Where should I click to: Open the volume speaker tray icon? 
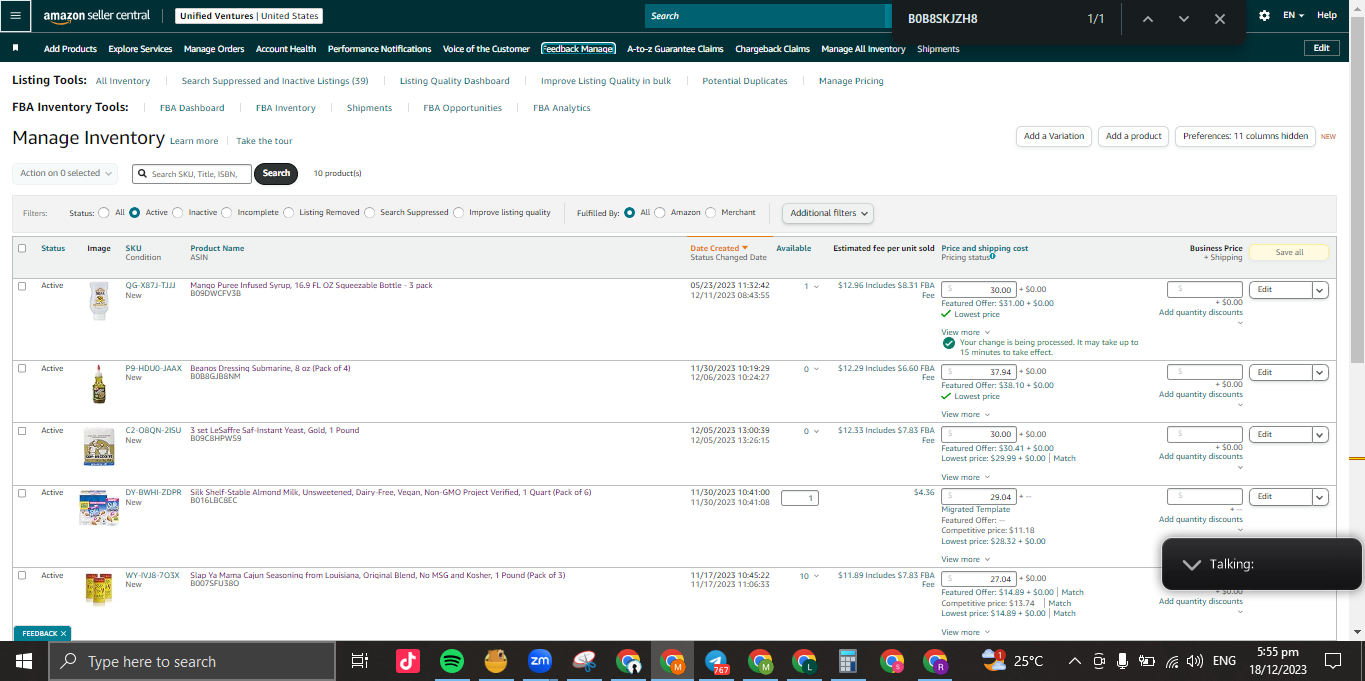point(1194,661)
